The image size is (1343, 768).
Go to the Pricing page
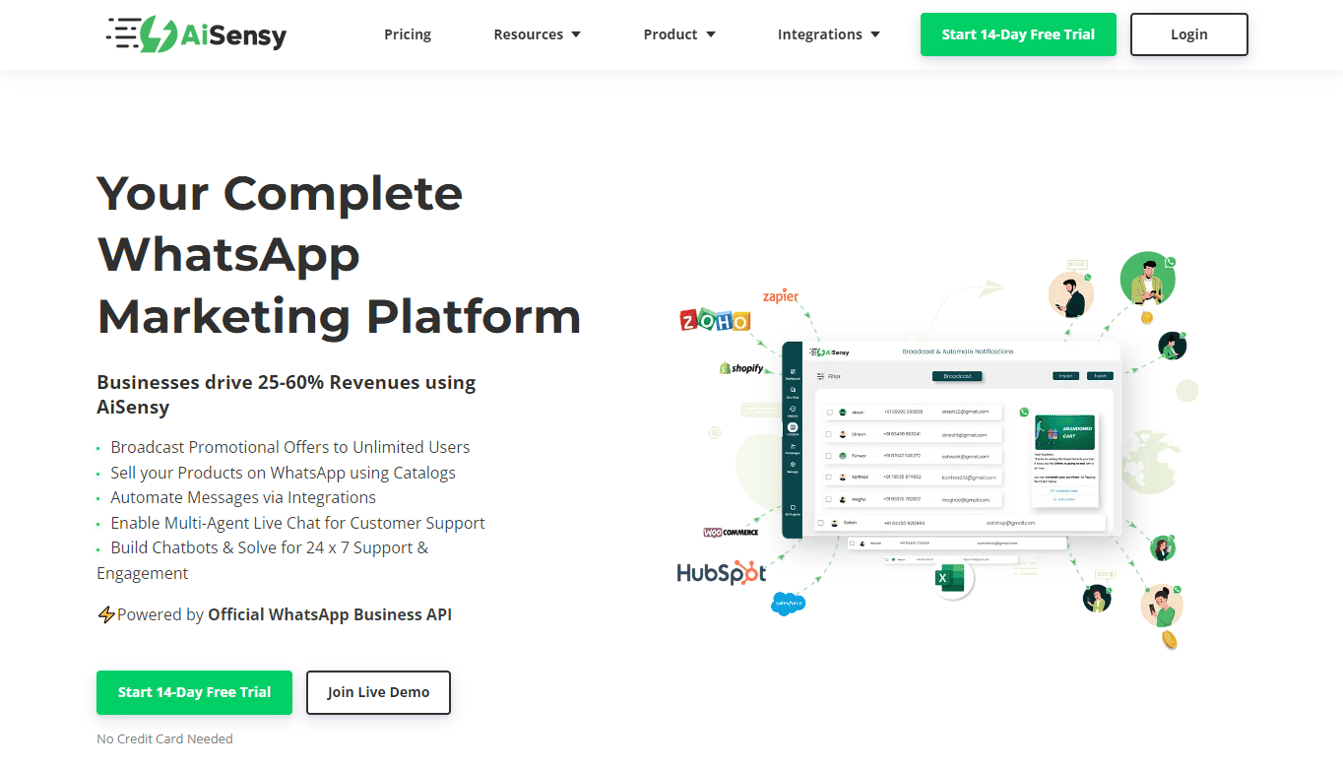[407, 34]
